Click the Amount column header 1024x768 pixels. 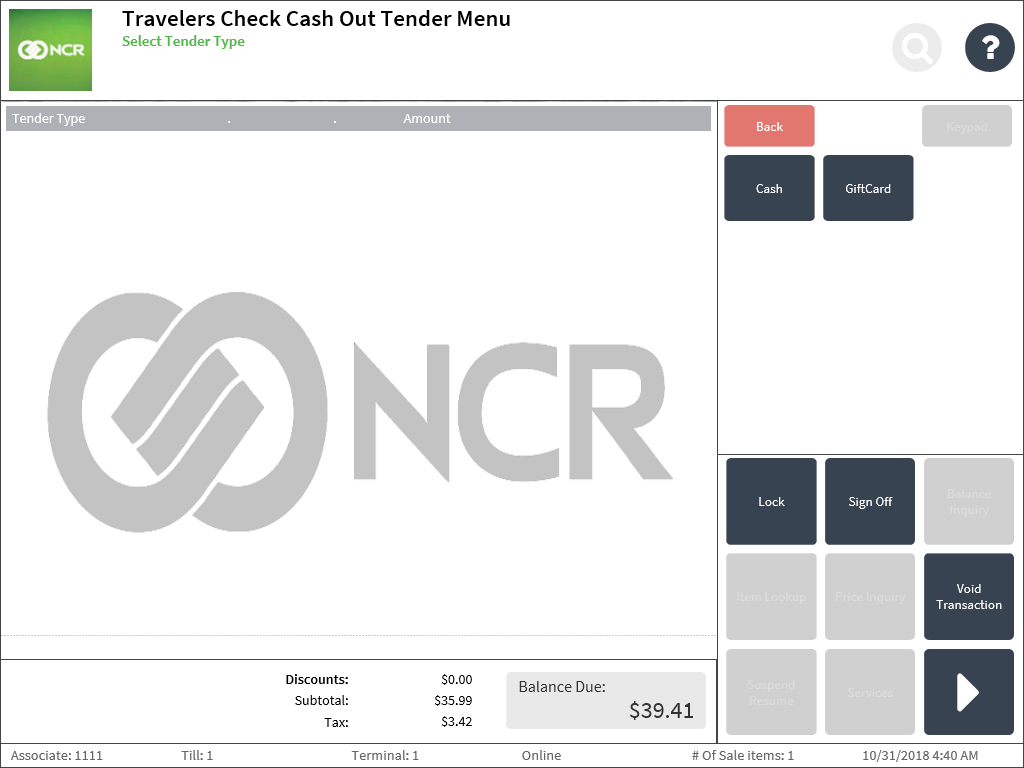tap(427, 119)
